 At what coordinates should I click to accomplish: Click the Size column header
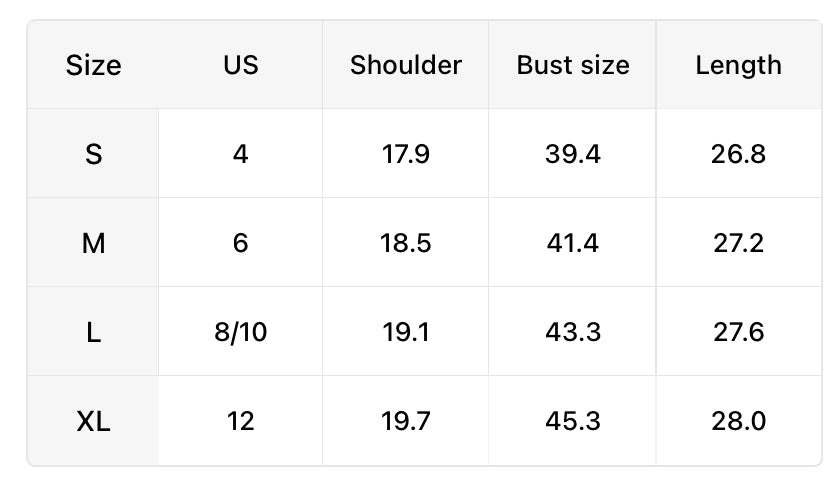(x=93, y=66)
